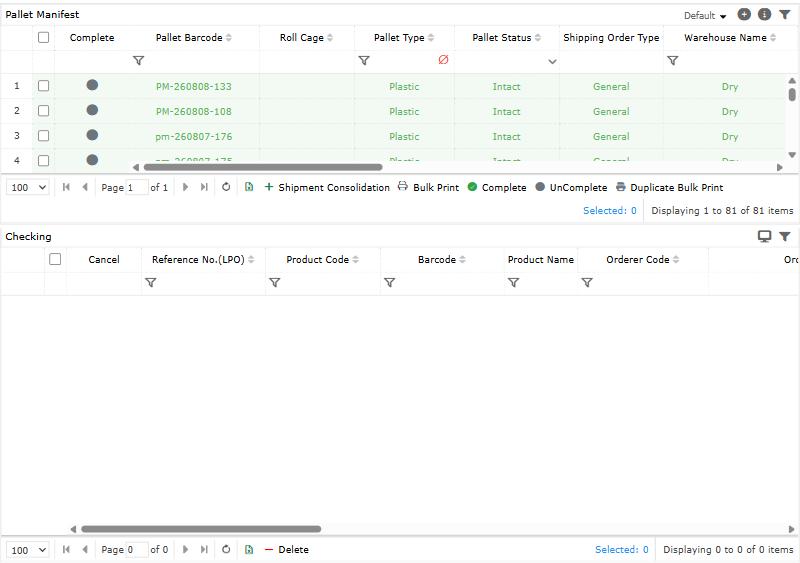
Task: Click Pallet Manifest vertical scrollbar thumb
Action: pyautogui.click(x=792, y=94)
